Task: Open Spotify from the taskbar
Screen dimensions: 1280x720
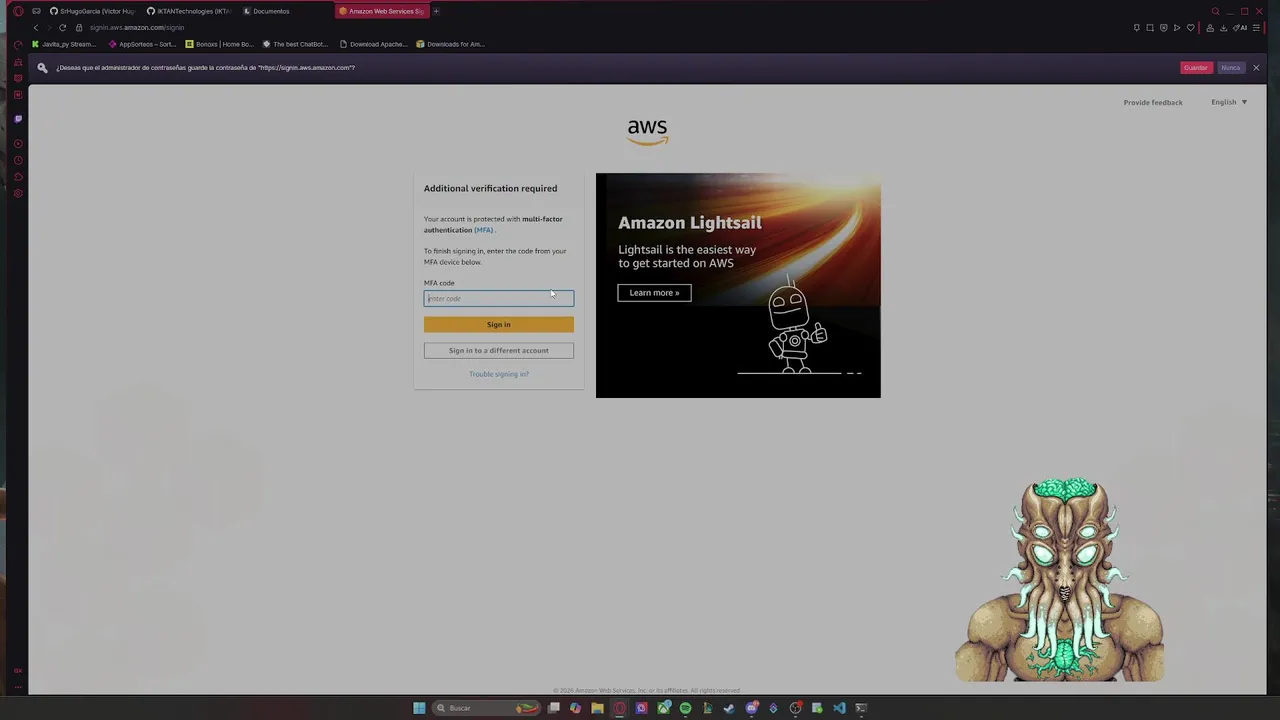Action: click(685, 708)
